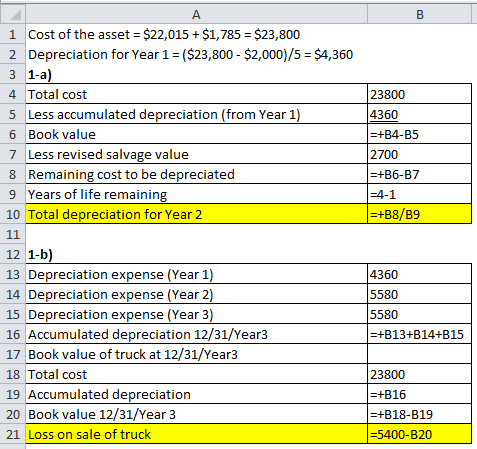Select 'Remaining cost to be depreciated' cell
477x449 pixels.
(x=196, y=174)
